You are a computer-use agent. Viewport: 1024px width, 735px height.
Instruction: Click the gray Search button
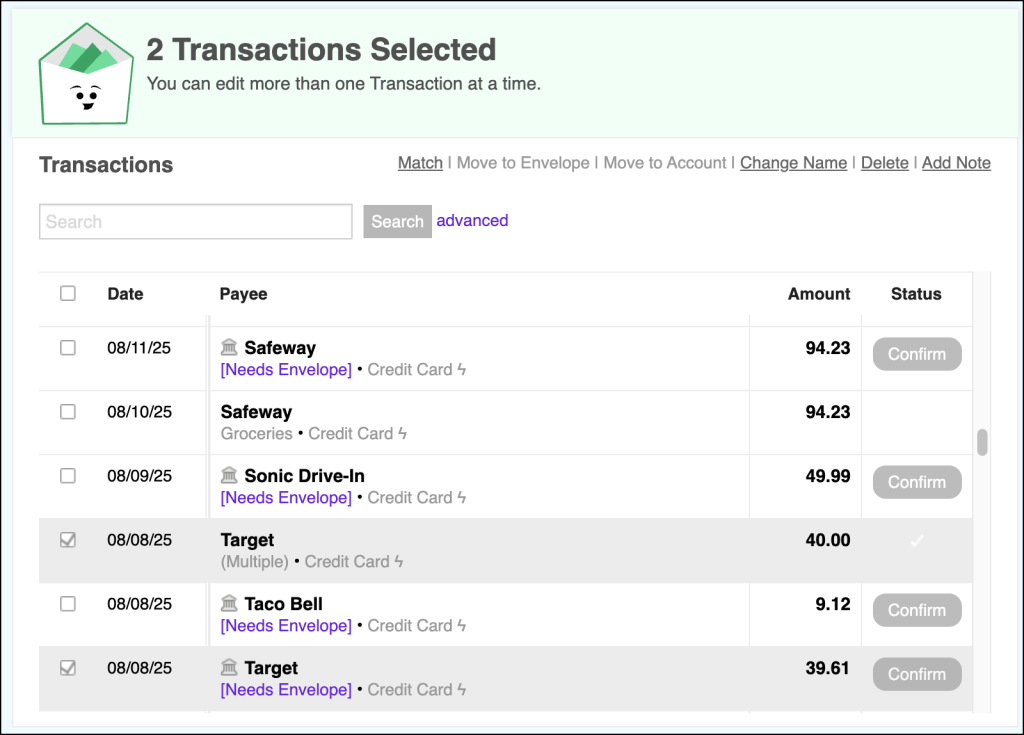(x=397, y=221)
